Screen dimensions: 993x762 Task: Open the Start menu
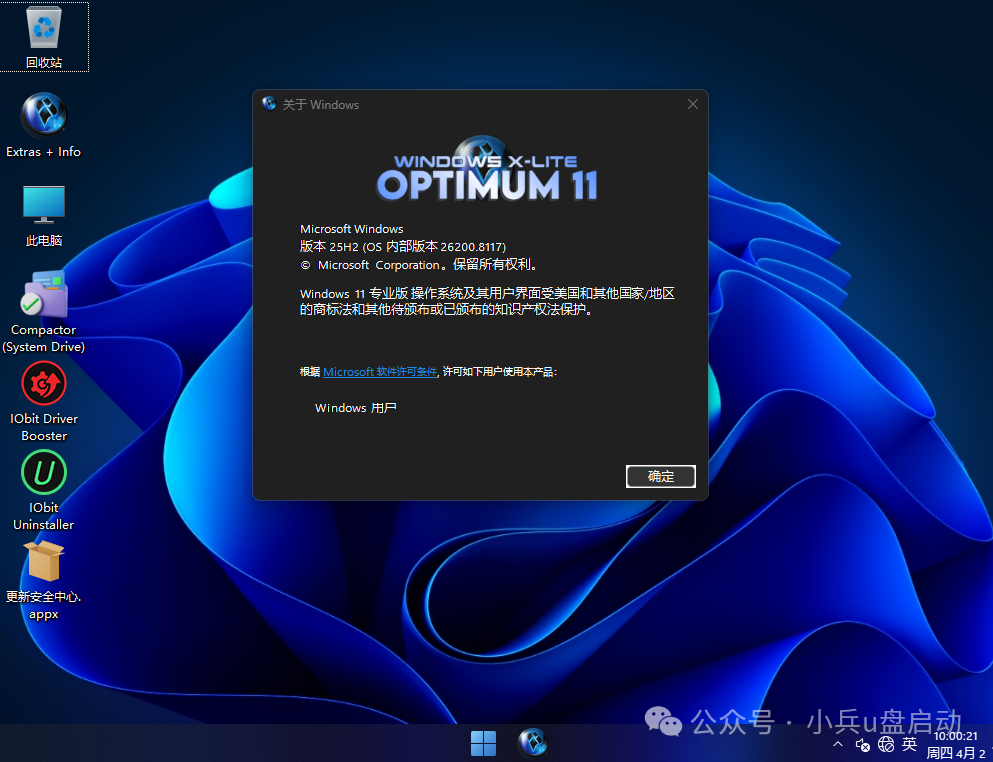tap(483, 742)
